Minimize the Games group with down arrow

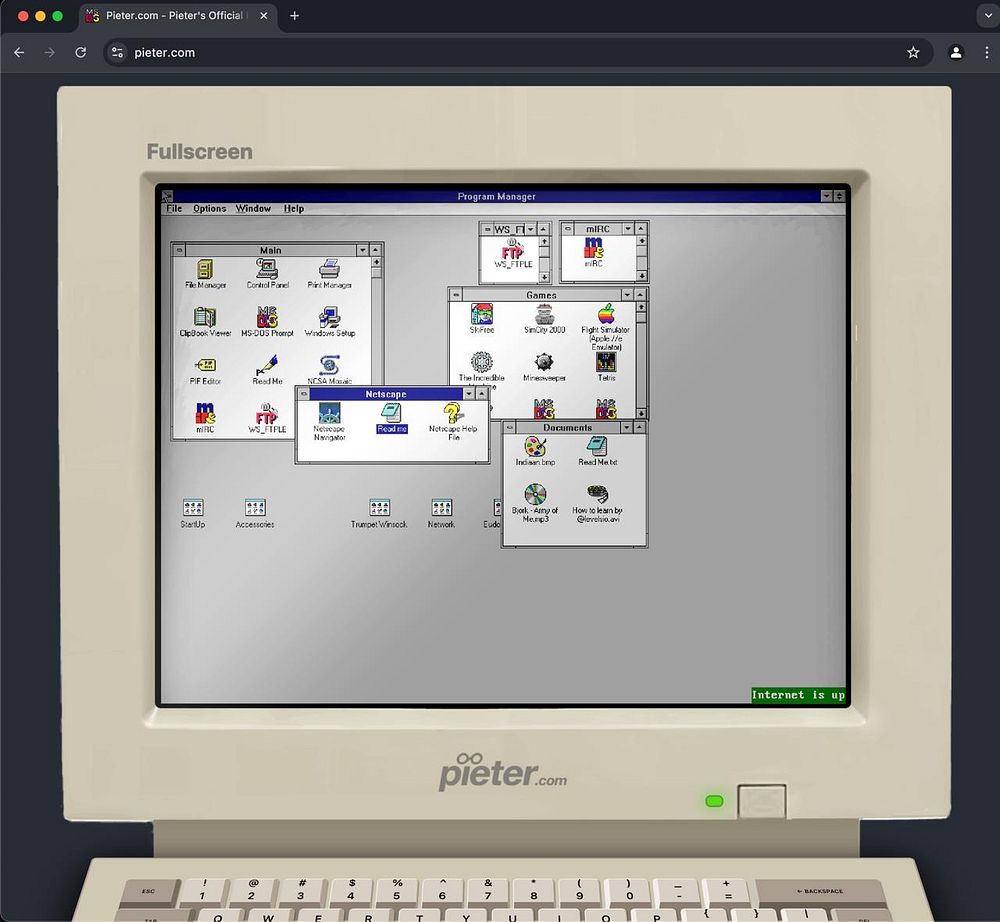click(x=627, y=295)
